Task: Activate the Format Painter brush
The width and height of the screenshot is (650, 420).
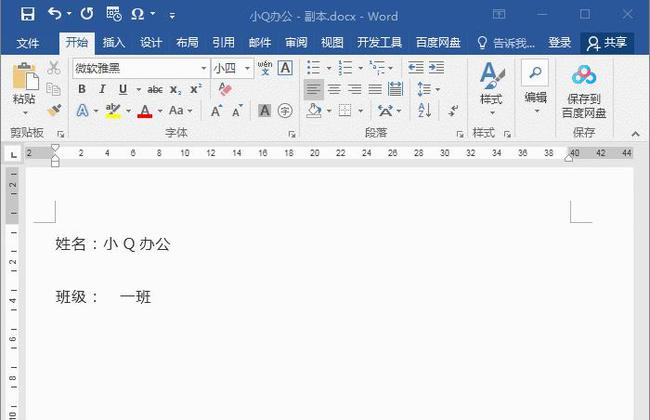Action: [x=54, y=110]
